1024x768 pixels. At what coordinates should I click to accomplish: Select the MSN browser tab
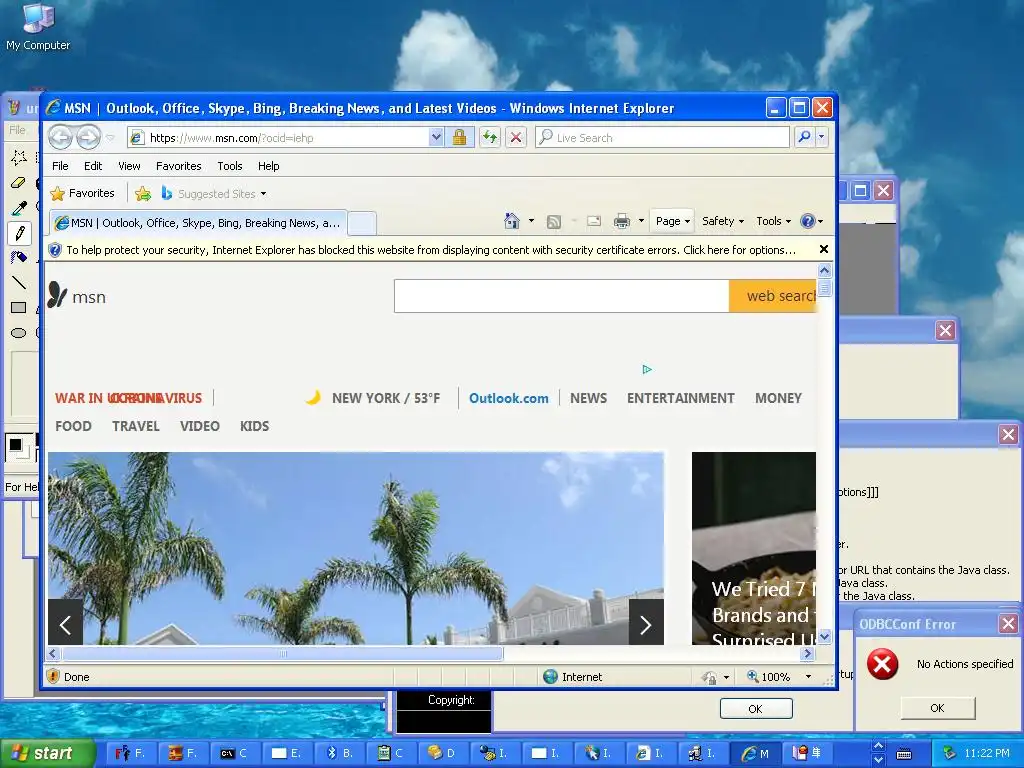coord(199,223)
